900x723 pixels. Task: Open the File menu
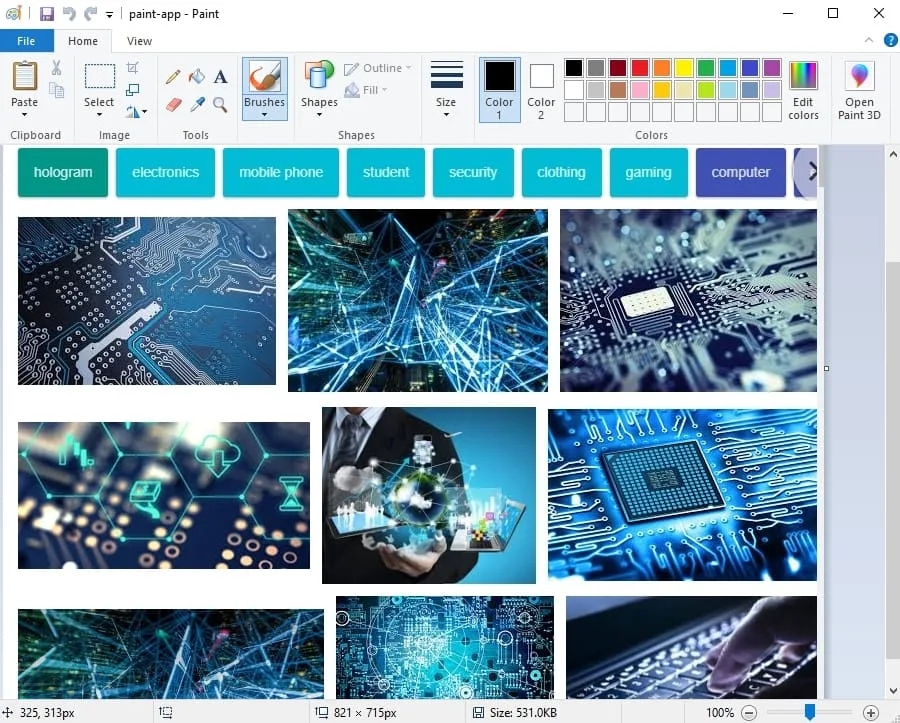[26, 41]
